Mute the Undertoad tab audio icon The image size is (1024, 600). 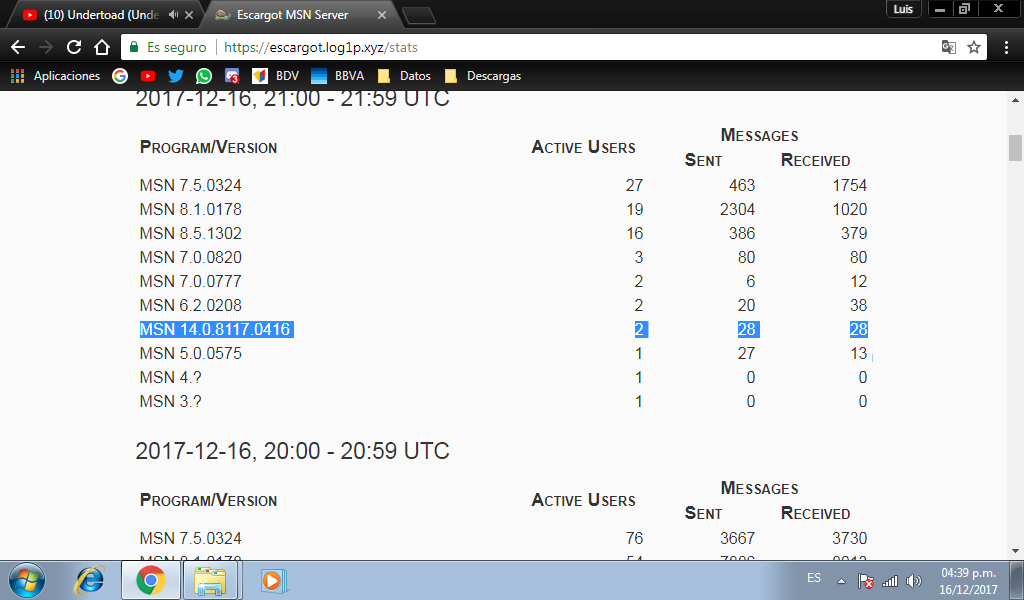175,15
